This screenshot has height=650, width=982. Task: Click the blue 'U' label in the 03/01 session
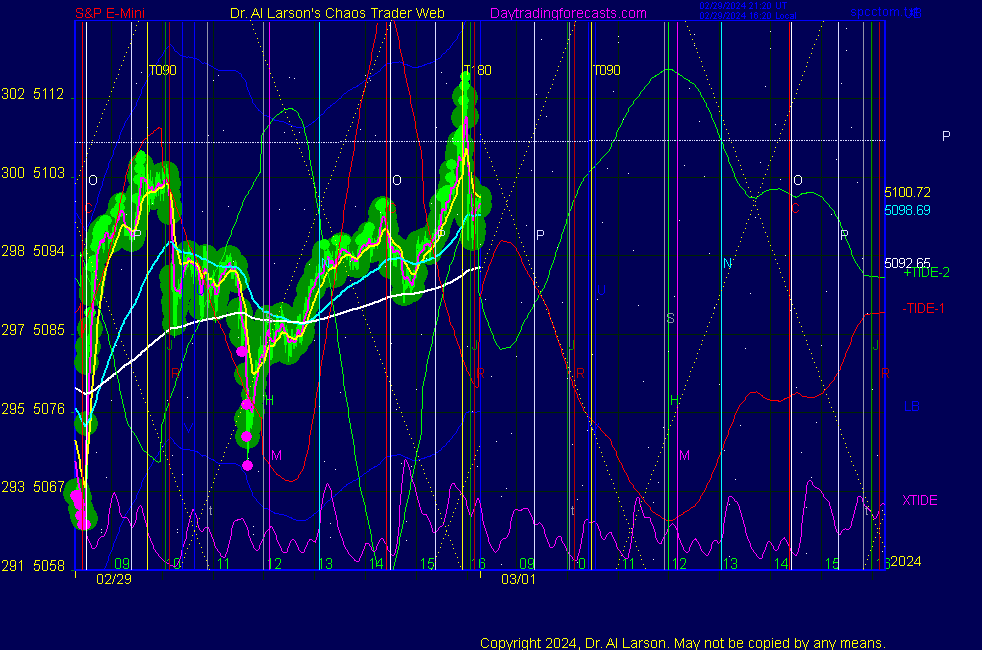coord(601,291)
